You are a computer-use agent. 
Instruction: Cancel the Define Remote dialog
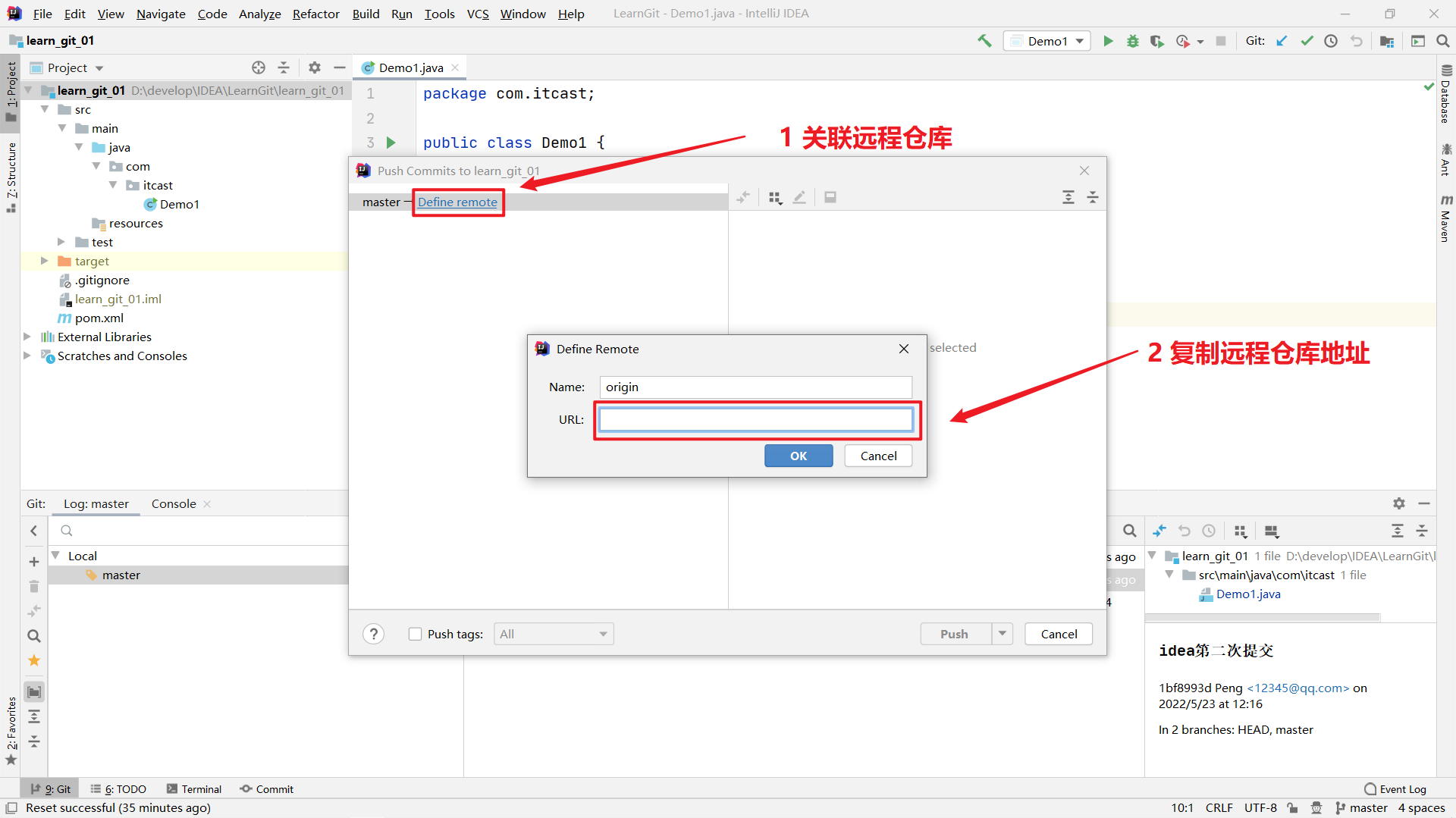[x=878, y=456]
